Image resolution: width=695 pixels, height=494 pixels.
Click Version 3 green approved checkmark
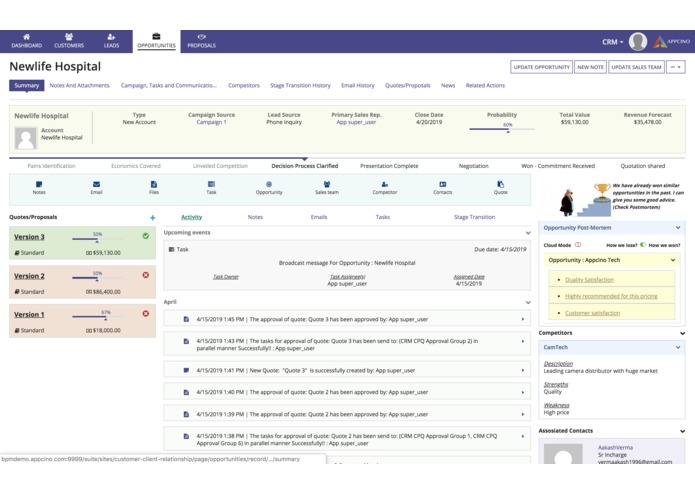pos(146,236)
